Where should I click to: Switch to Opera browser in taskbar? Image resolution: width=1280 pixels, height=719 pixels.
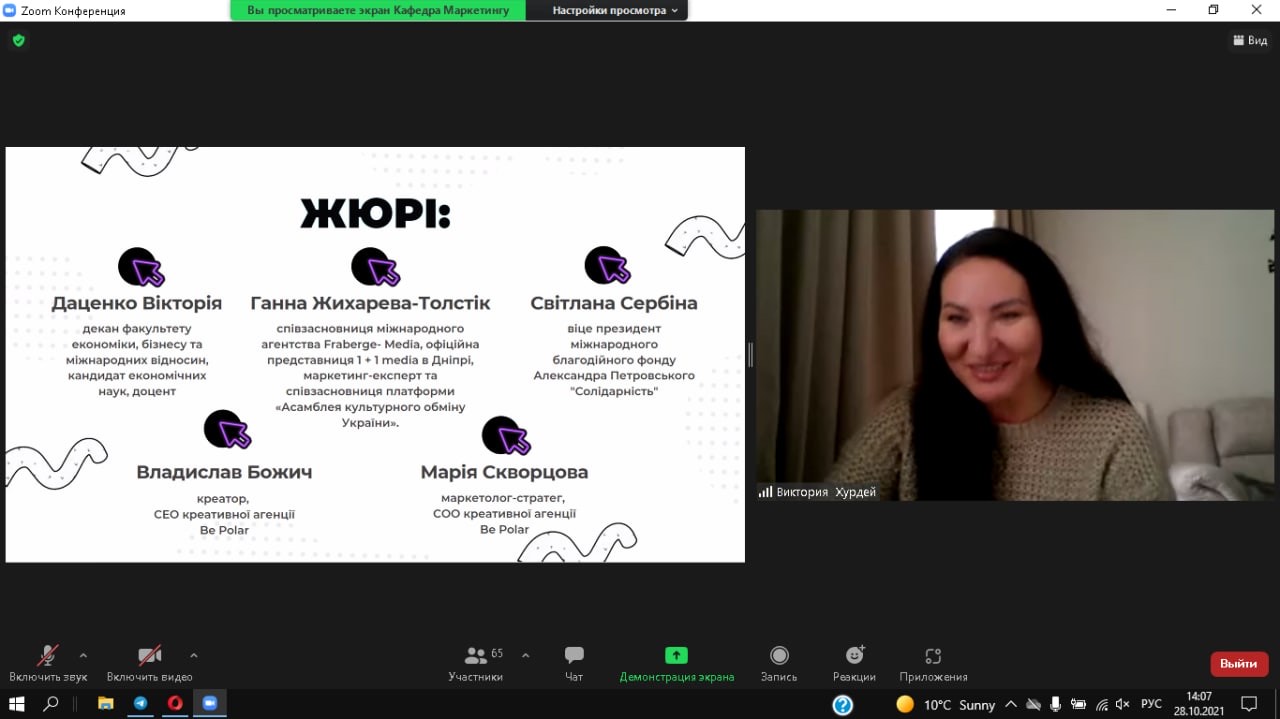tap(175, 704)
